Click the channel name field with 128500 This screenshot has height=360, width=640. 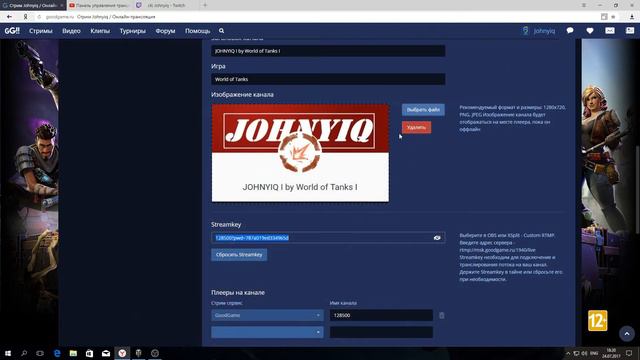(x=381, y=315)
